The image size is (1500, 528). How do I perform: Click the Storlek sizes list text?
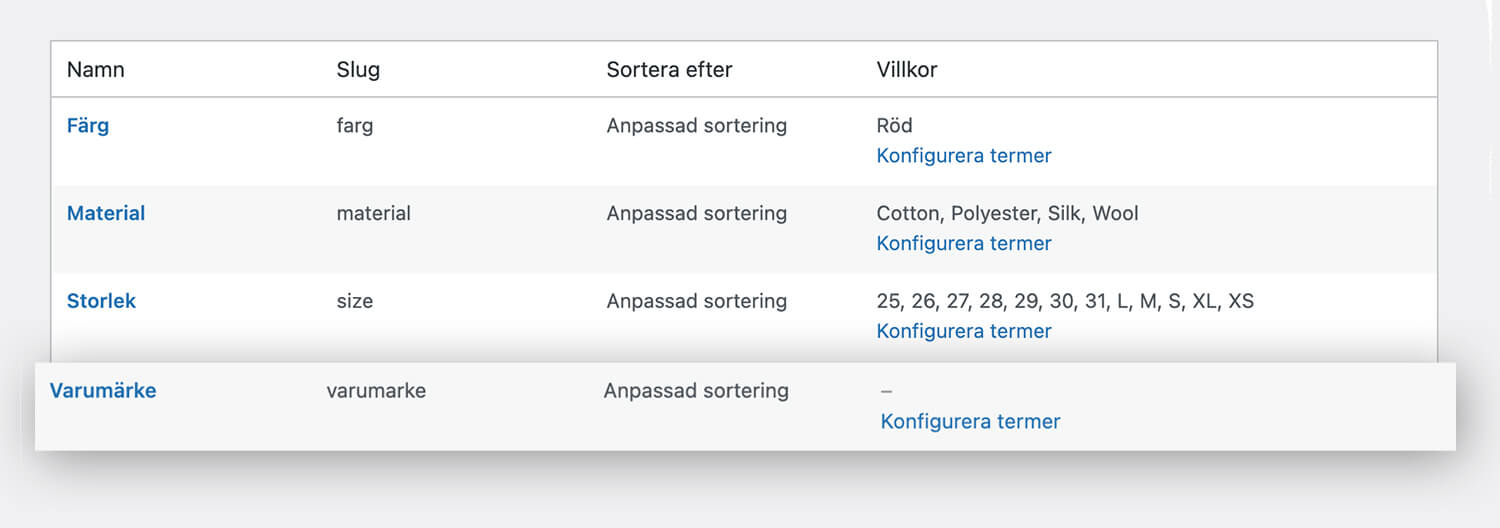(1065, 301)
